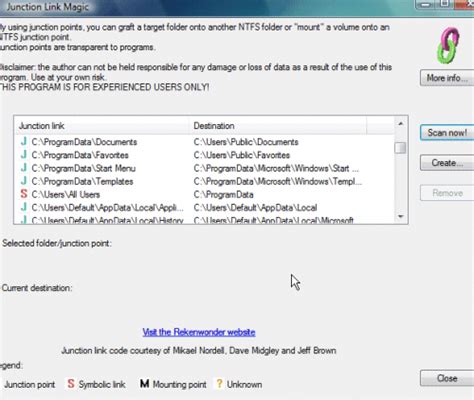
Task: Click destination C:\Users\Default\AppData\Local
Action: pos(255,207)
